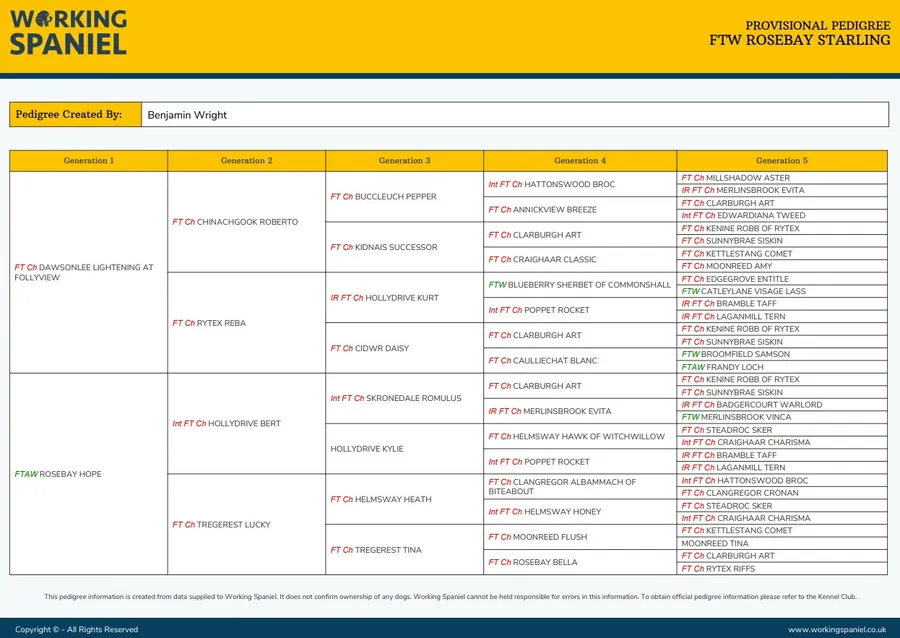The height and width of the screenshot is (638, 900).
Task: Select the Generation 3 column header
Action: (x=404, y=161)
